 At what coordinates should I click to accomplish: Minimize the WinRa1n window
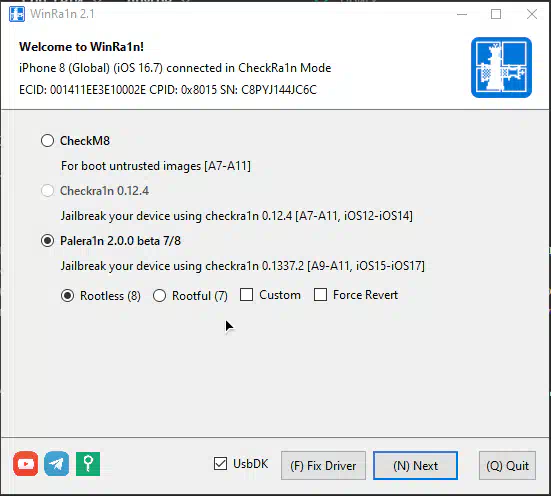(x=462, y=14)
